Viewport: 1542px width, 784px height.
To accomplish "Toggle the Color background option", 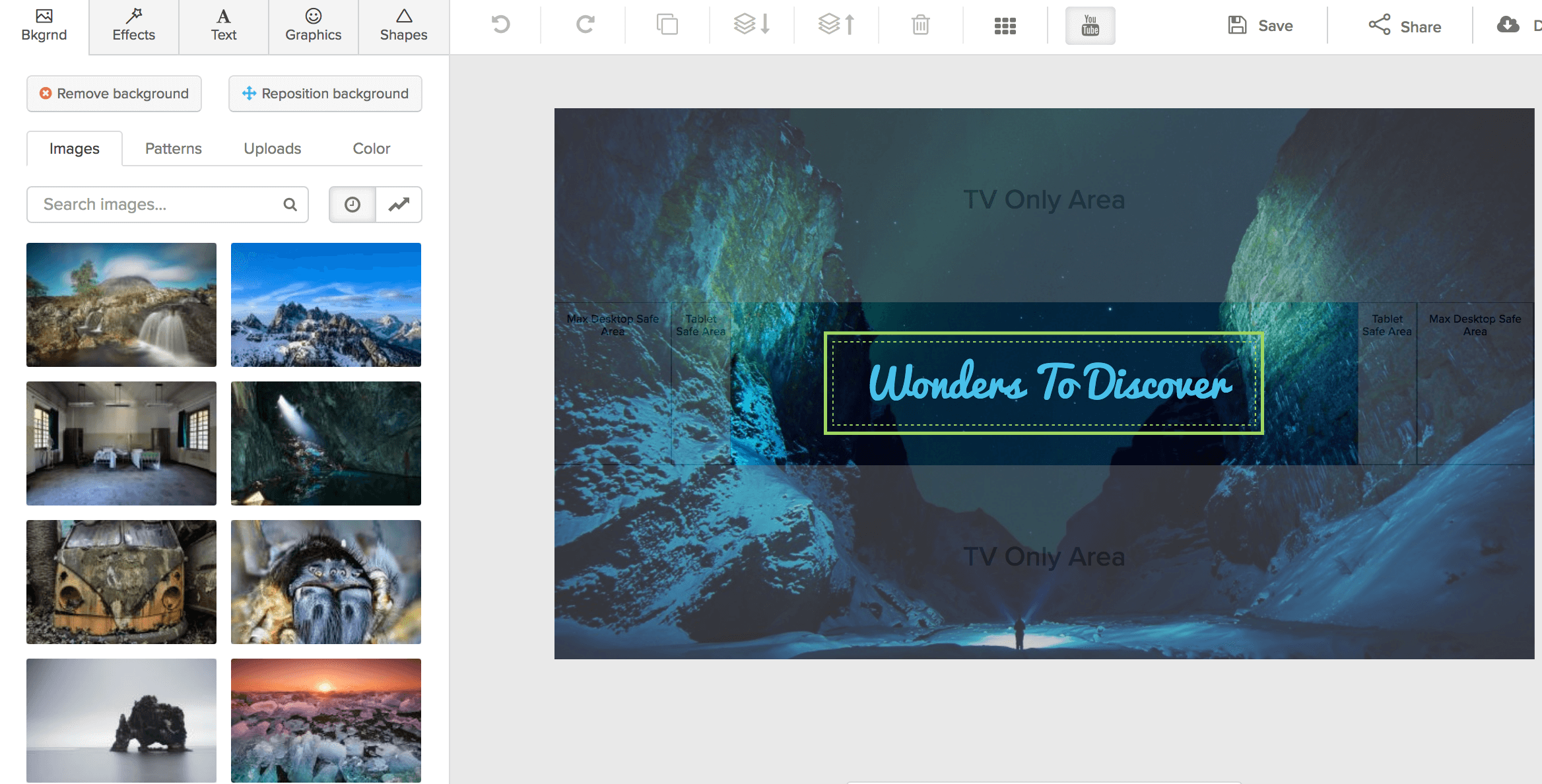I will tap(370, 148).
